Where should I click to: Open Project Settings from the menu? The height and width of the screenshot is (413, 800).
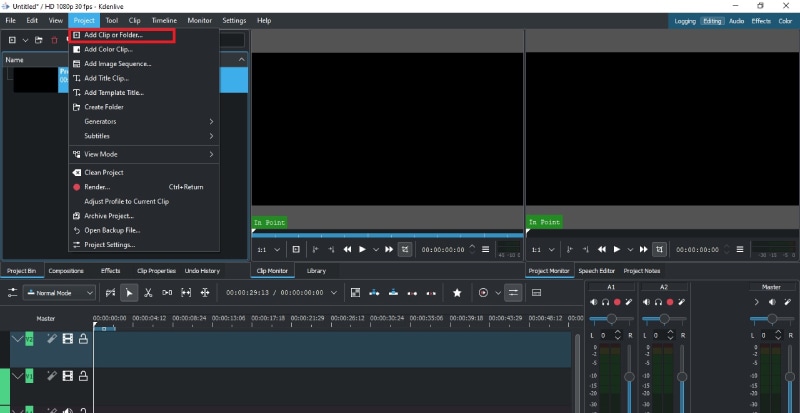point(109,245)
